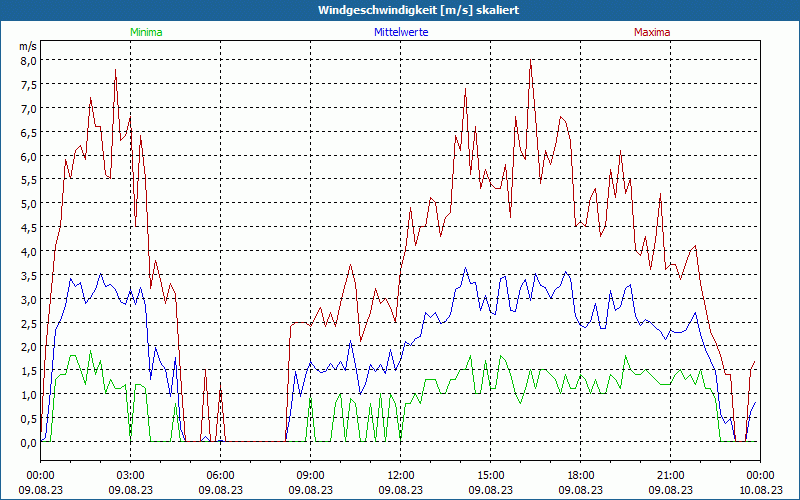The width and height of the screenshot is (800, 500).
Task: Select the blue 'Mittelwerte' legend label
Action: pos(401,32)
